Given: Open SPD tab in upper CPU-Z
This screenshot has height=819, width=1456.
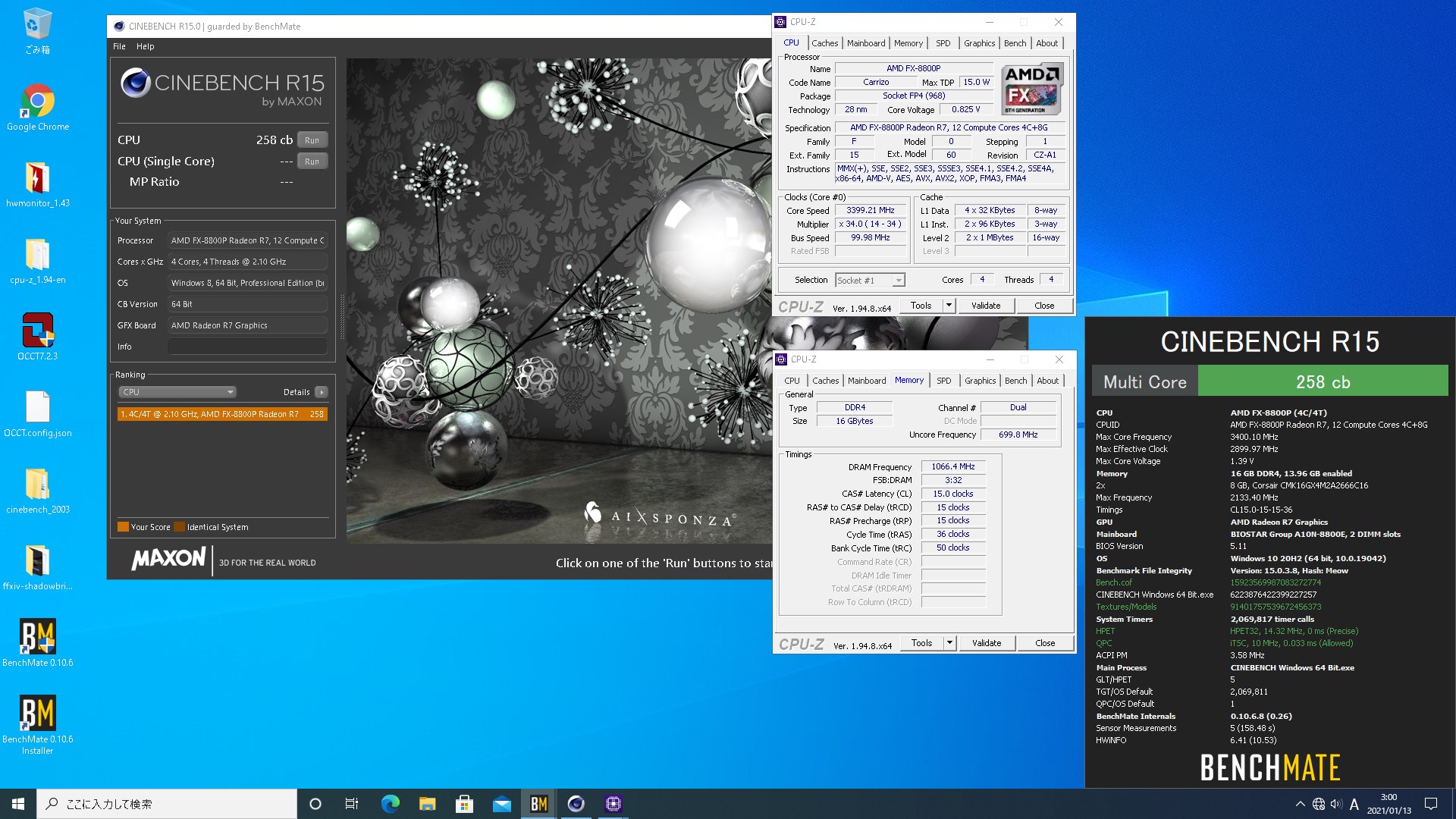Looking at the screenshot, I should point(943,43).
